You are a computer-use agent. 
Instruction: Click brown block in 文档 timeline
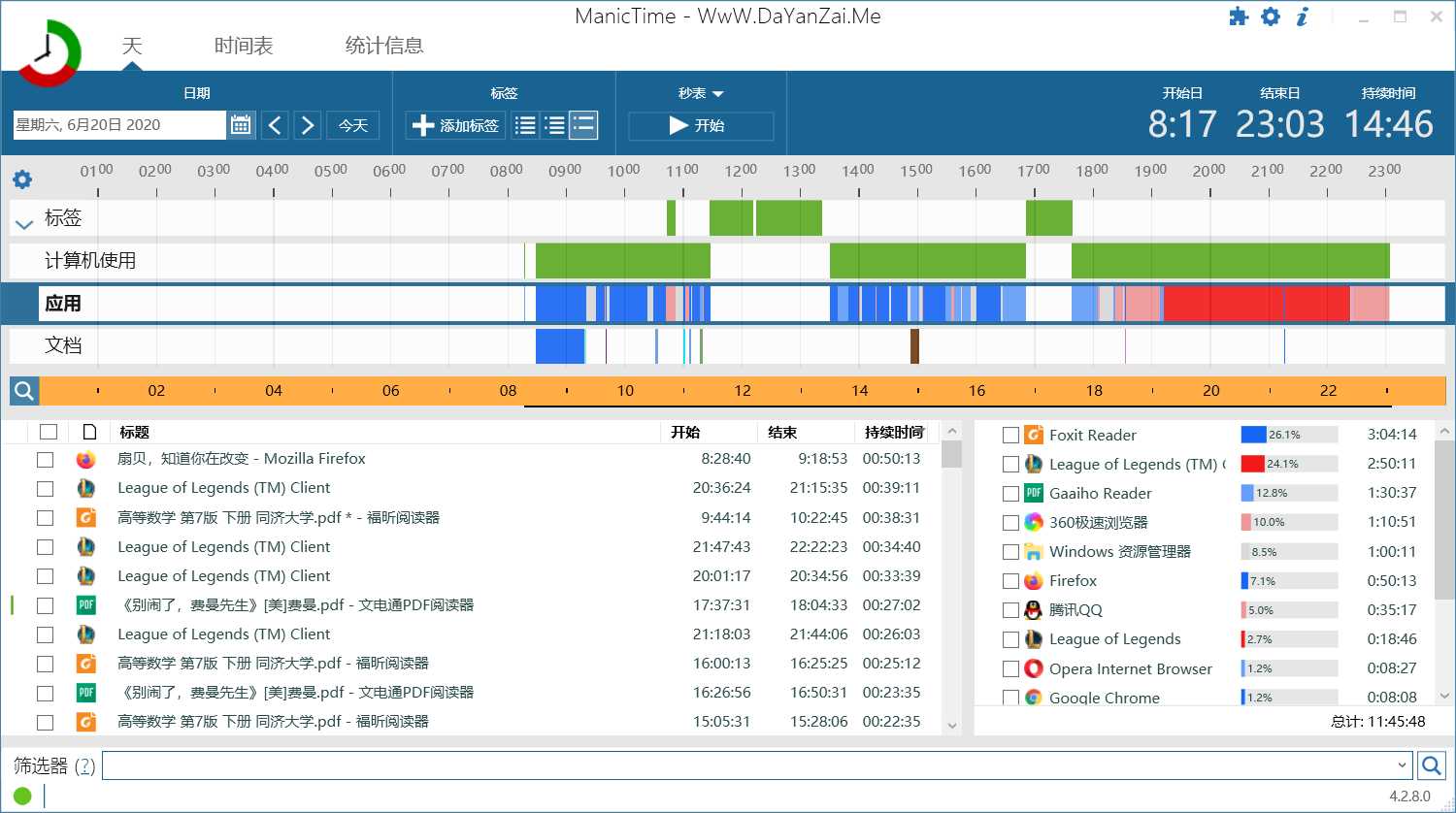[914, 346]
